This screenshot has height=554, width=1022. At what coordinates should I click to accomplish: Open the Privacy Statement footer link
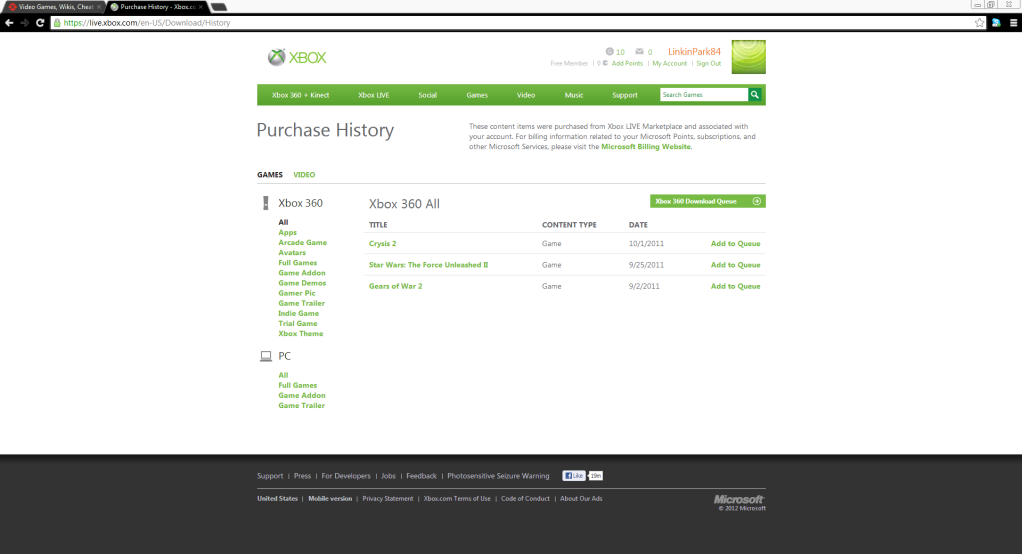(x=388, y=499)
